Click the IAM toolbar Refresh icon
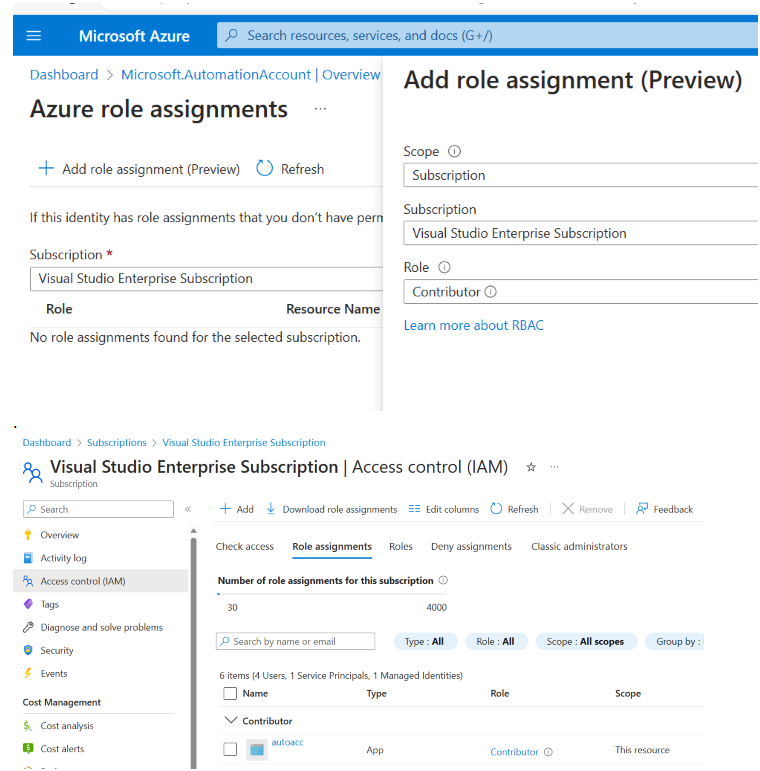Screen dimensions: 760x771 tap(496, 509)
